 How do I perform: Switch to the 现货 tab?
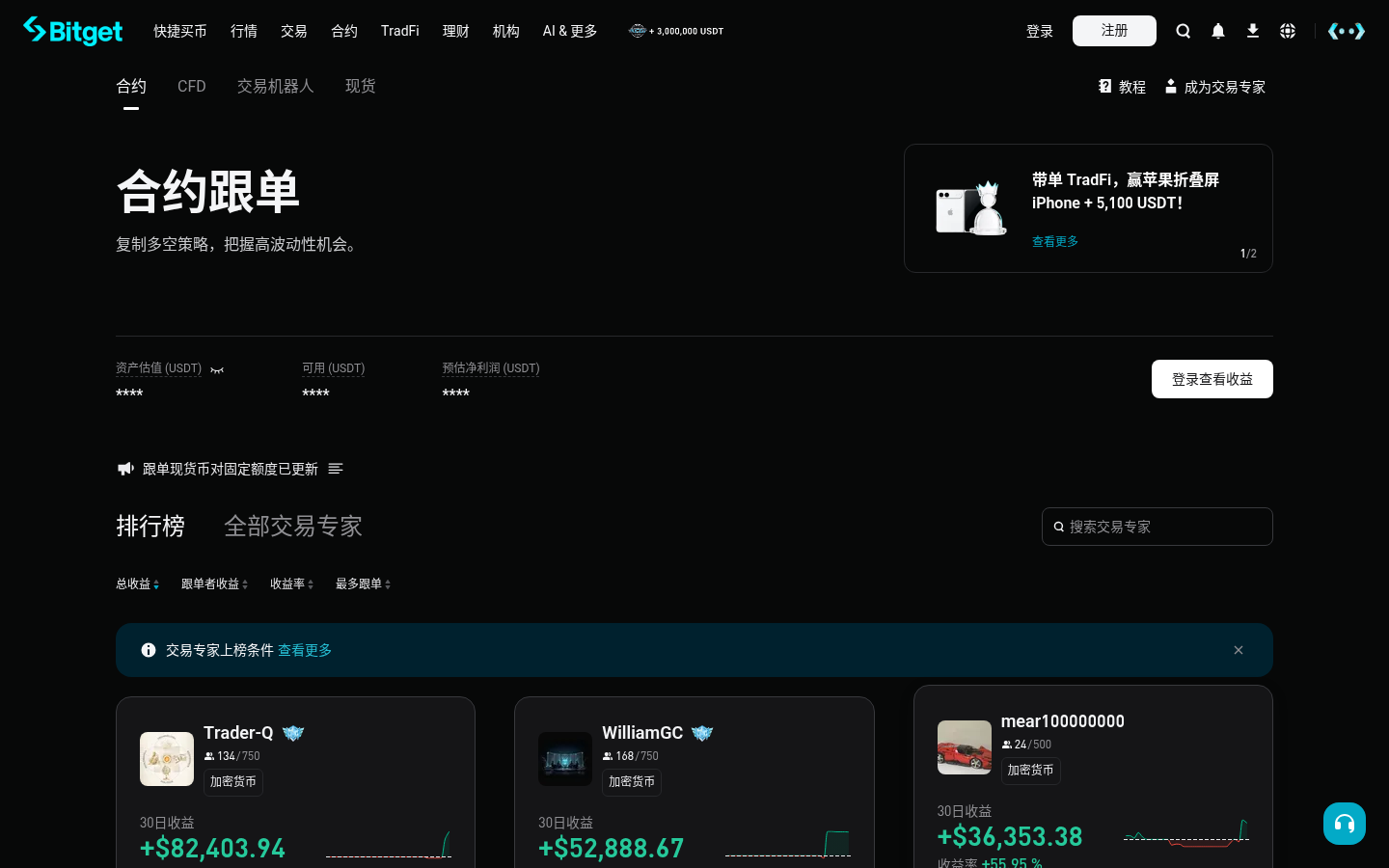(361, 86)
